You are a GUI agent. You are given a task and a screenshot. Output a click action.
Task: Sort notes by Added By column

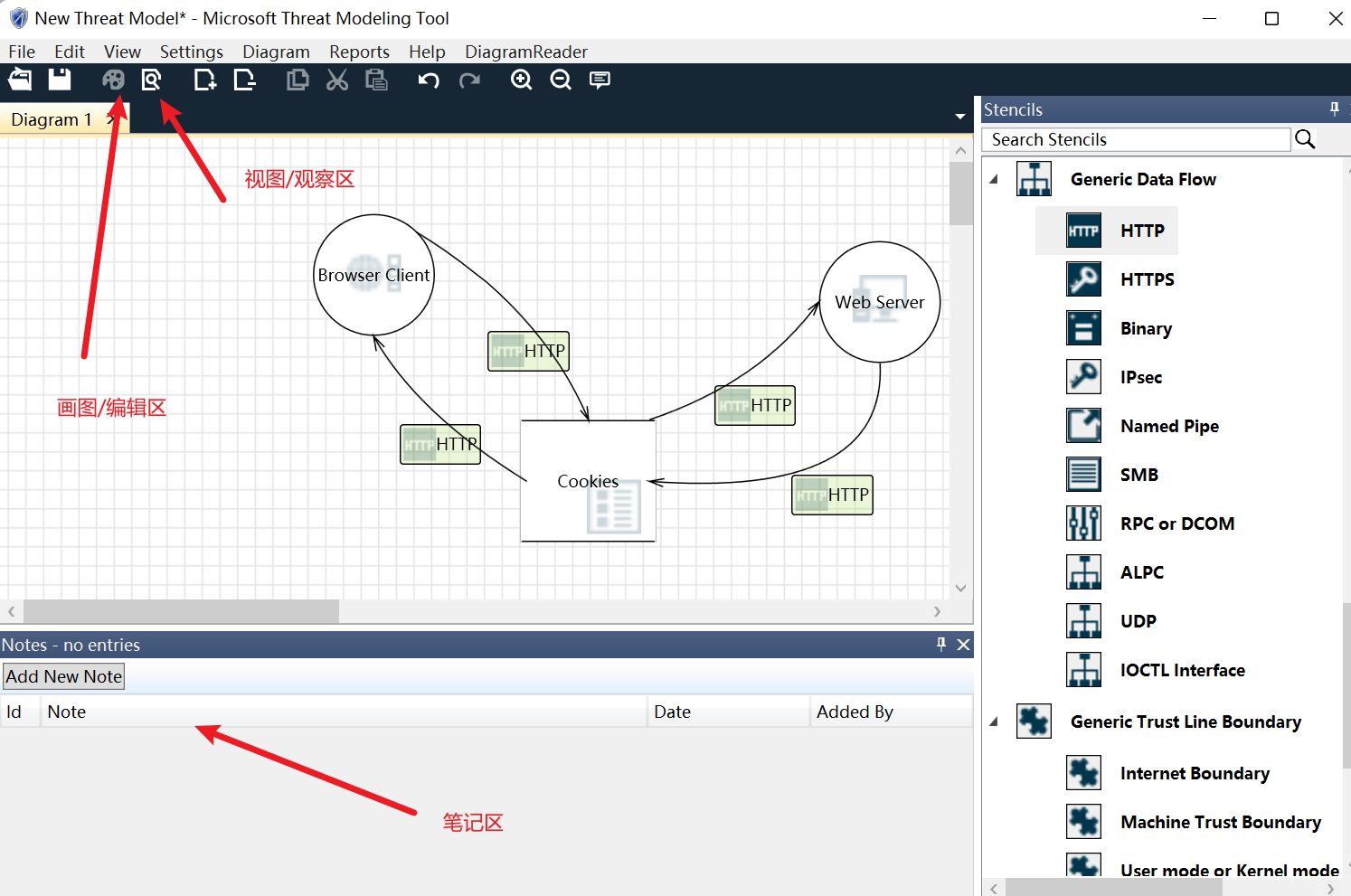(x=891, y=712)
